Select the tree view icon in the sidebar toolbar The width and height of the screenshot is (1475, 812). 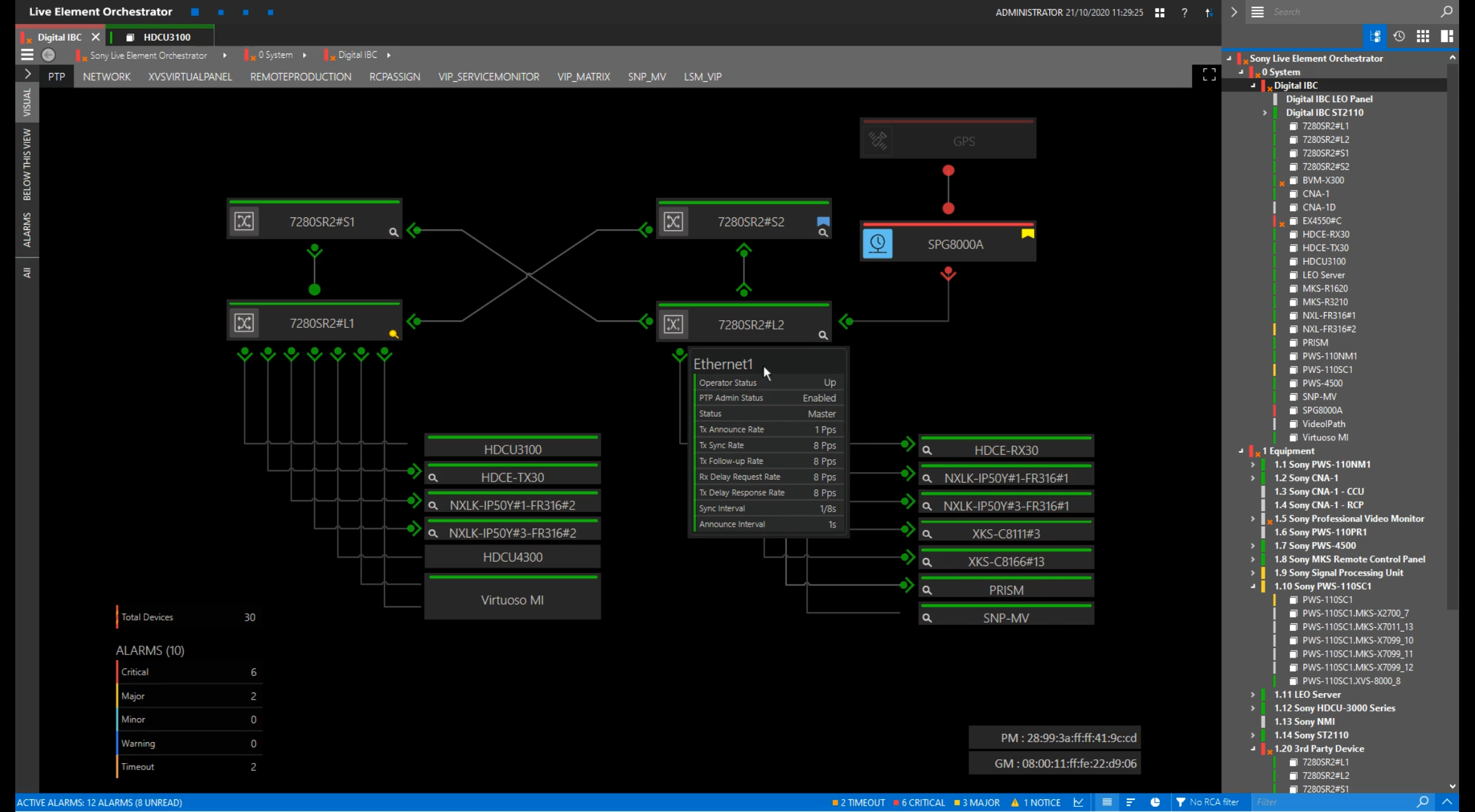point(1375,36)
